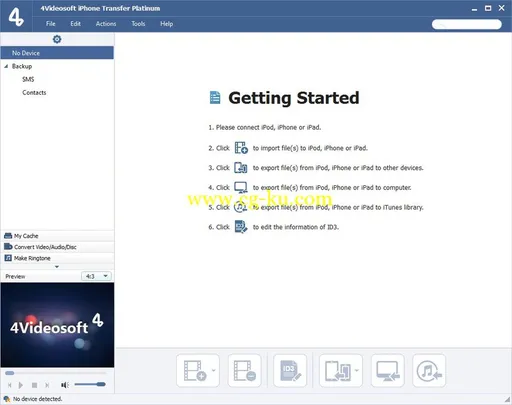This screenshot has width=512, height=405.
Task: Select the No Device entry
Action: [57, 53]
